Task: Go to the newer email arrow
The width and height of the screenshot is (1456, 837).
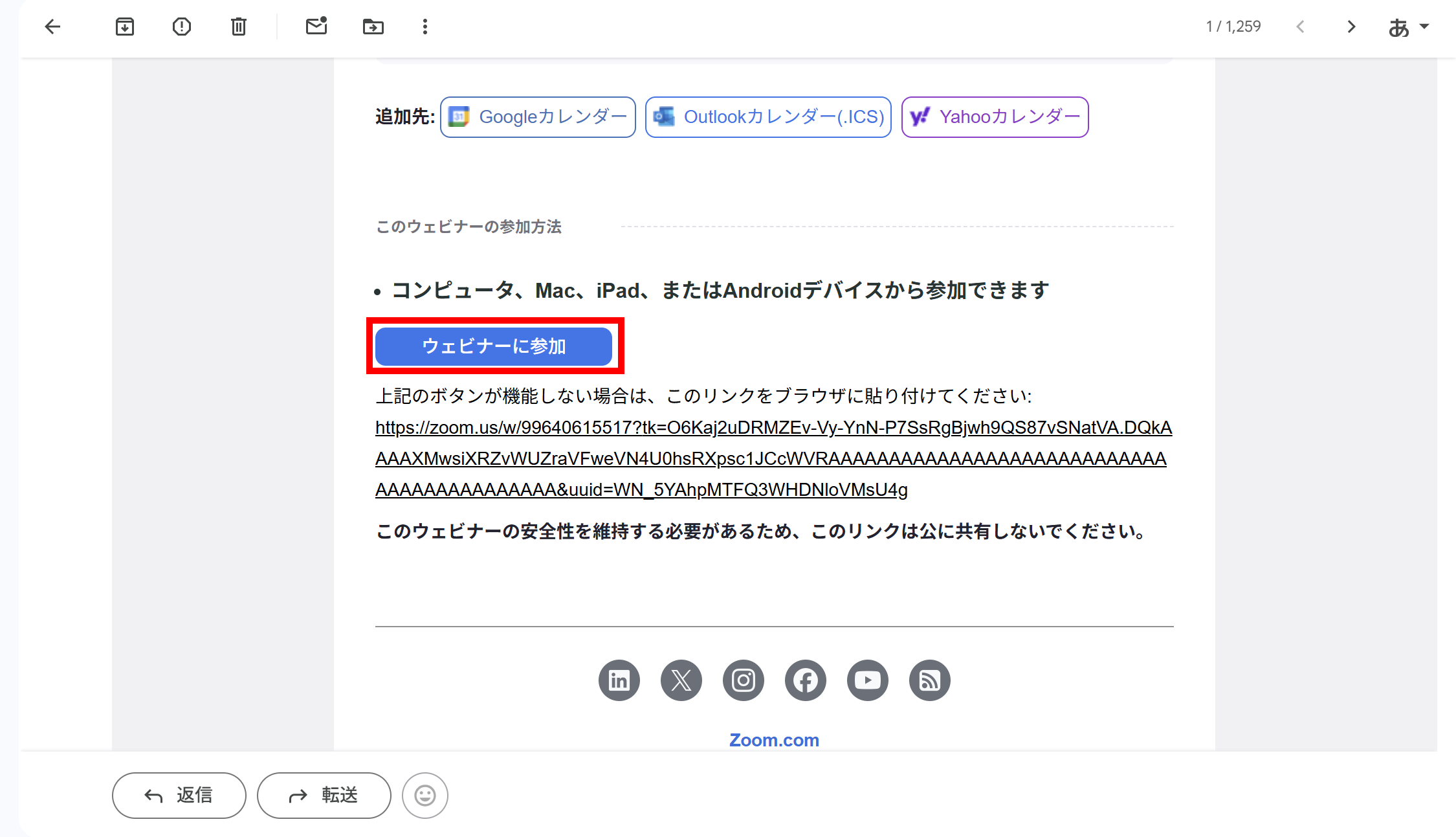Action: click(x=1300, y=27)
